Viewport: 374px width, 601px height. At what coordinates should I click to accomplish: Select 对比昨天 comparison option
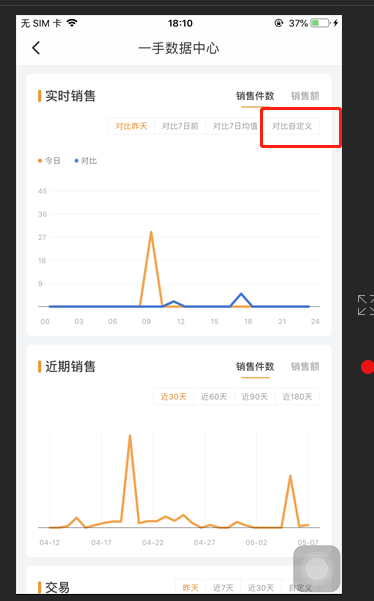point(131,126)
